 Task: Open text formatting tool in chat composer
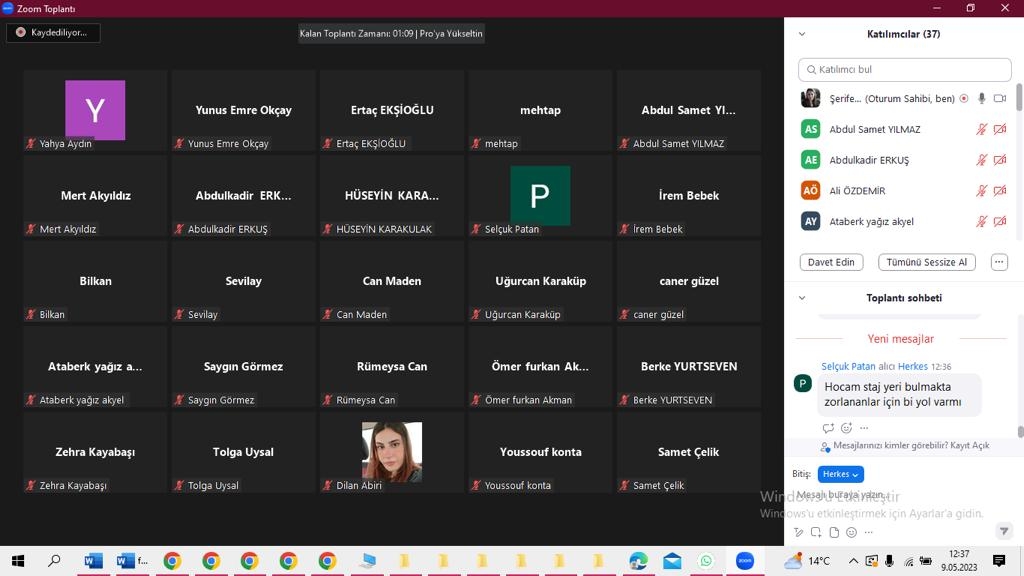tap(798, 532)
